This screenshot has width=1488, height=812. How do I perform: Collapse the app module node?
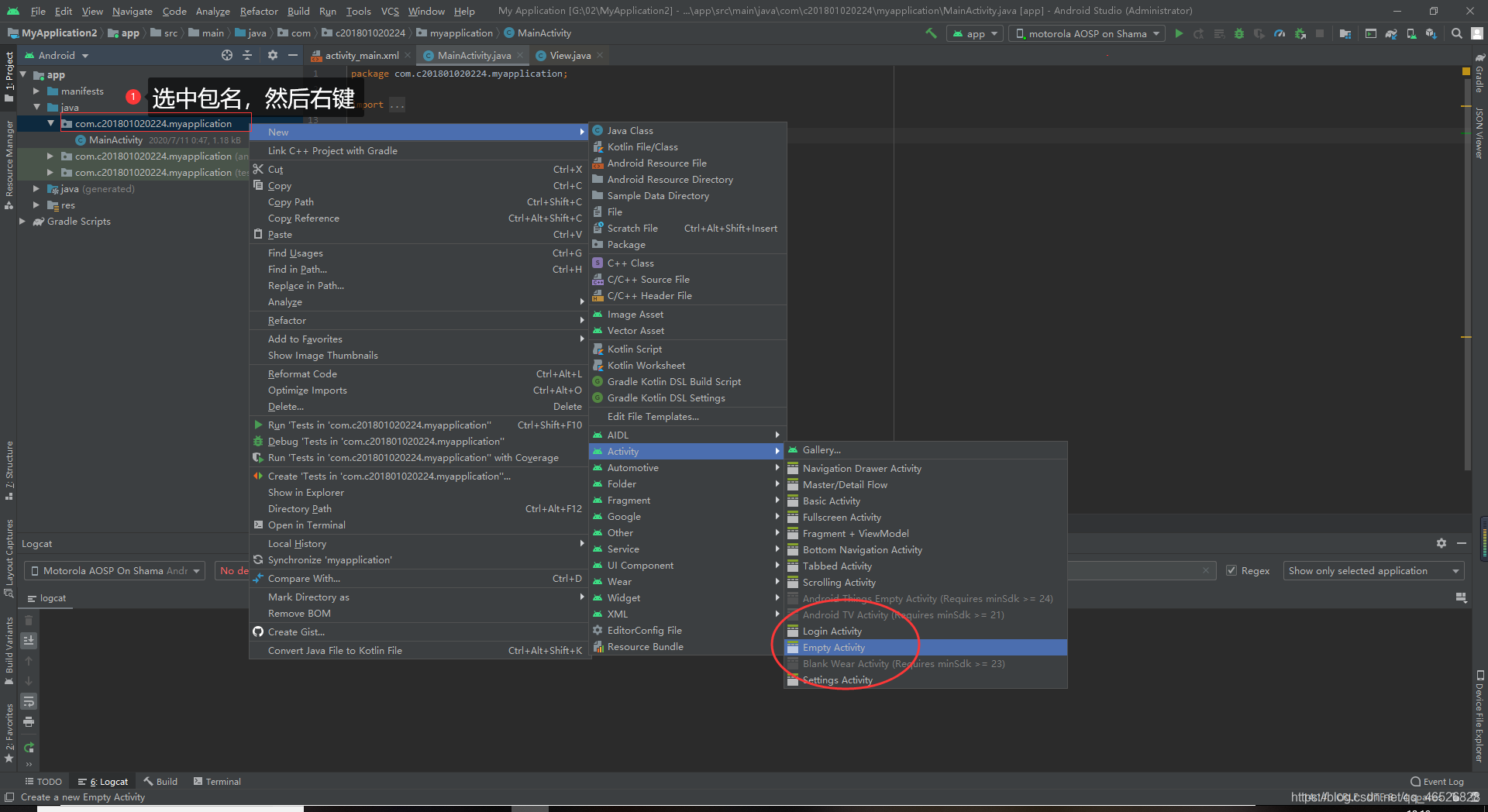[x=22, y=75]
